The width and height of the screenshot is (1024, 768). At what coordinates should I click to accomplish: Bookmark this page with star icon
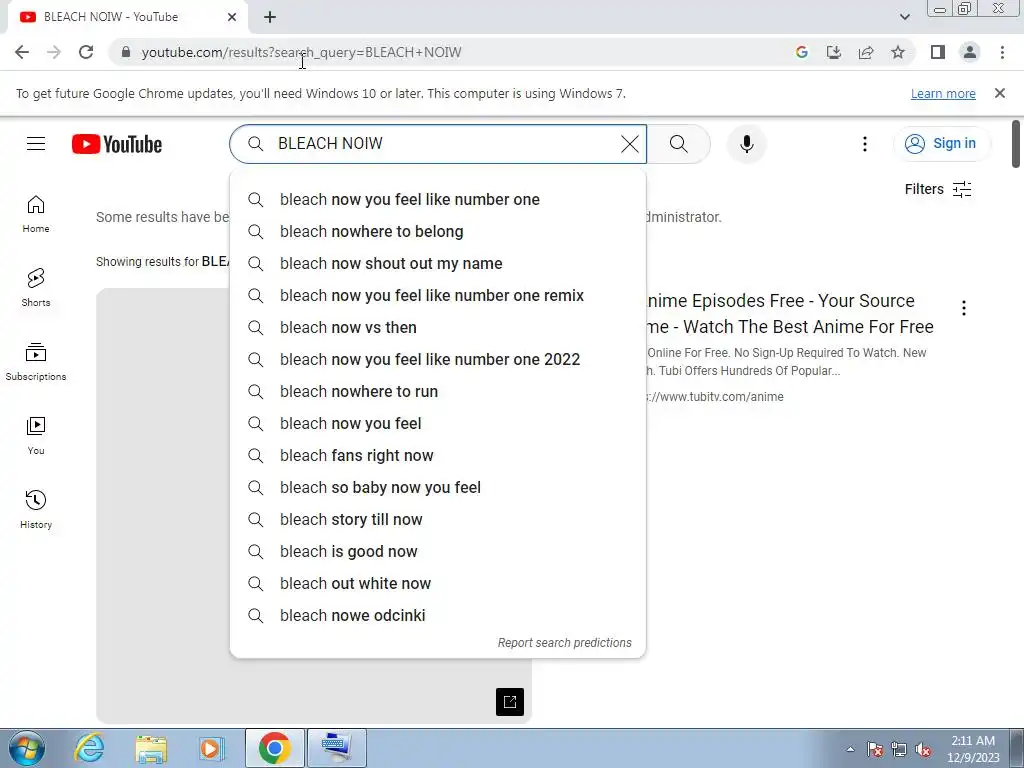tap(898, 52)
